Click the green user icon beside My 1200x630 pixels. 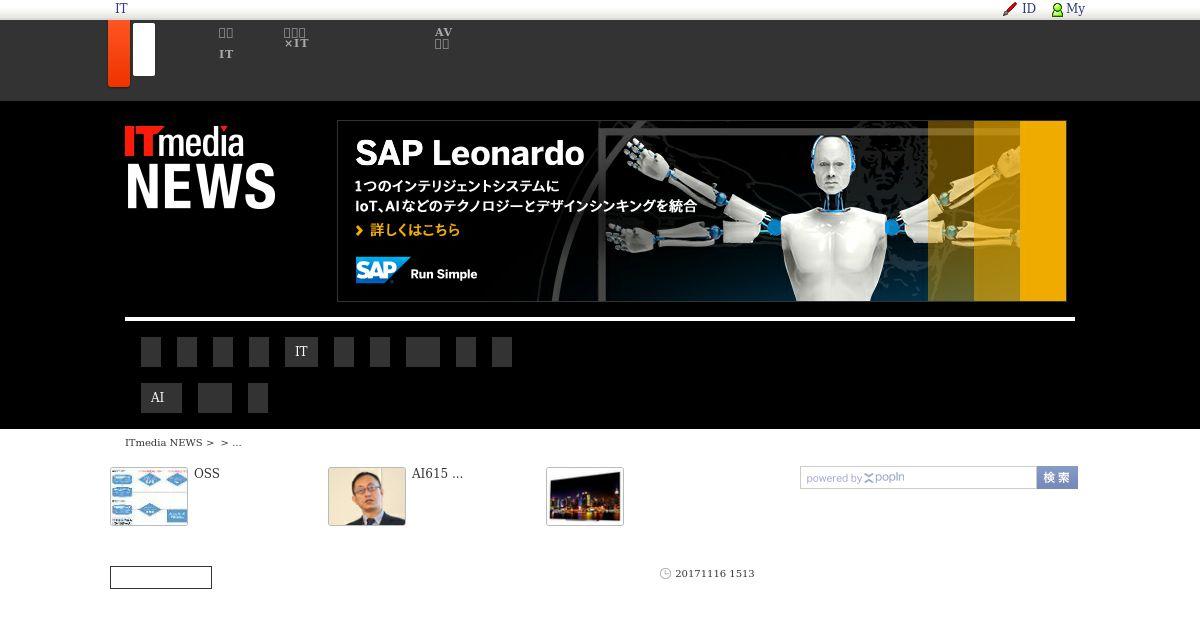1057,10
